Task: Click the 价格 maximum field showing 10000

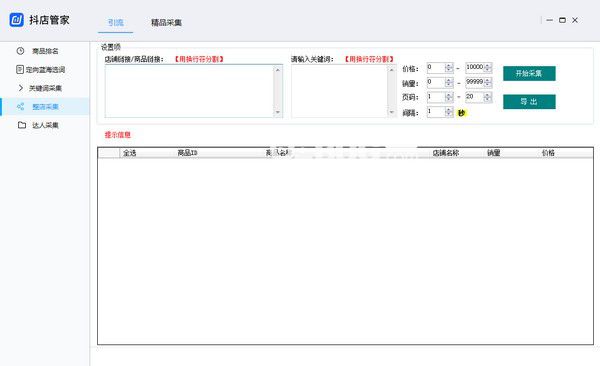Action: [x=475, y=67]
